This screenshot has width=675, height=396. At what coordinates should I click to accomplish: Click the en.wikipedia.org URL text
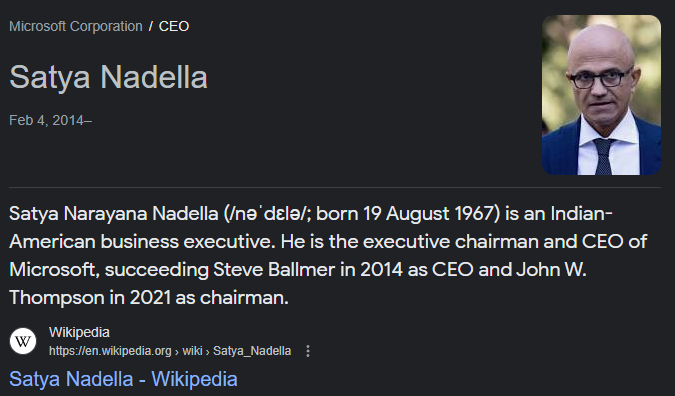(x=110, y=351)
